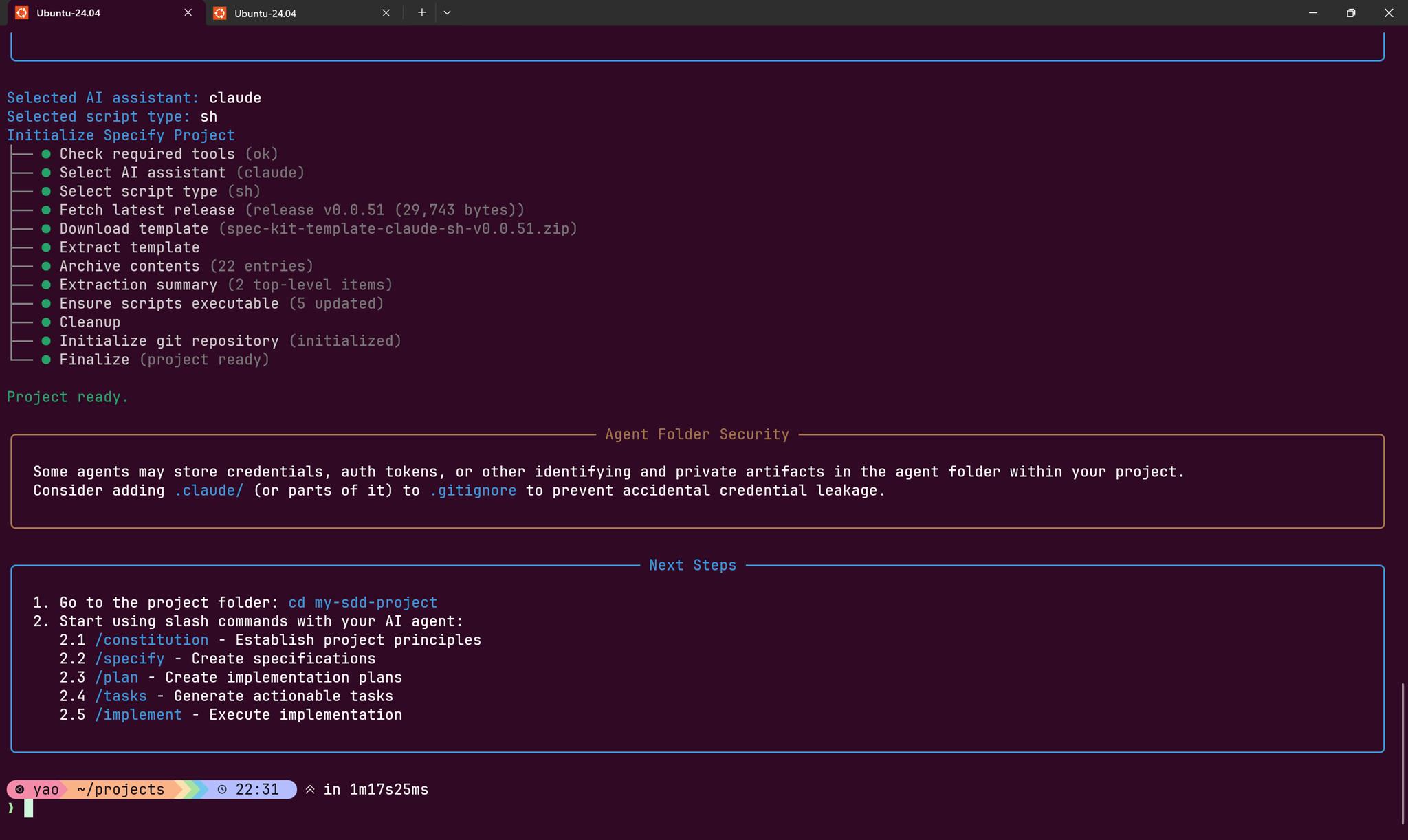Click the cd my-sdd-project command text
Image resolution: width=1408 pixels, height=840 pixels.
pyautogui.click(x=362, y=603)
